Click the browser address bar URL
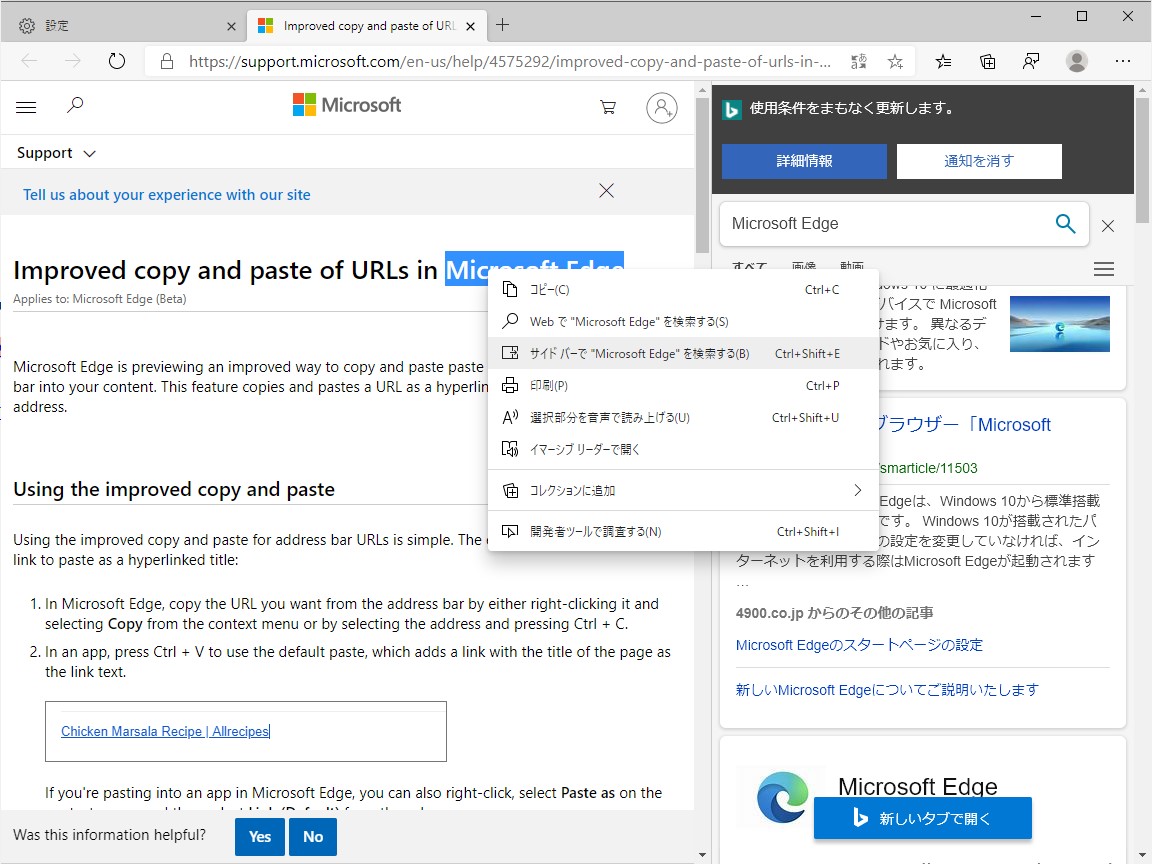The width and height of the screenshot is (1152, 864). 510,62
